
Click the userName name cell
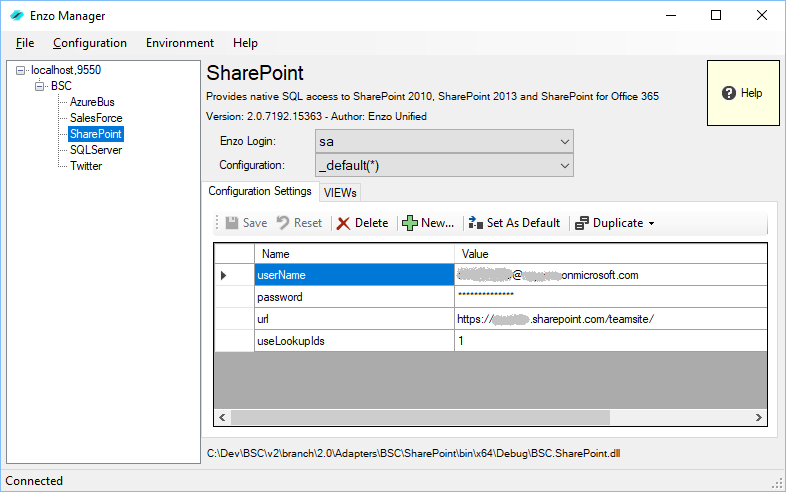point(354,275)
